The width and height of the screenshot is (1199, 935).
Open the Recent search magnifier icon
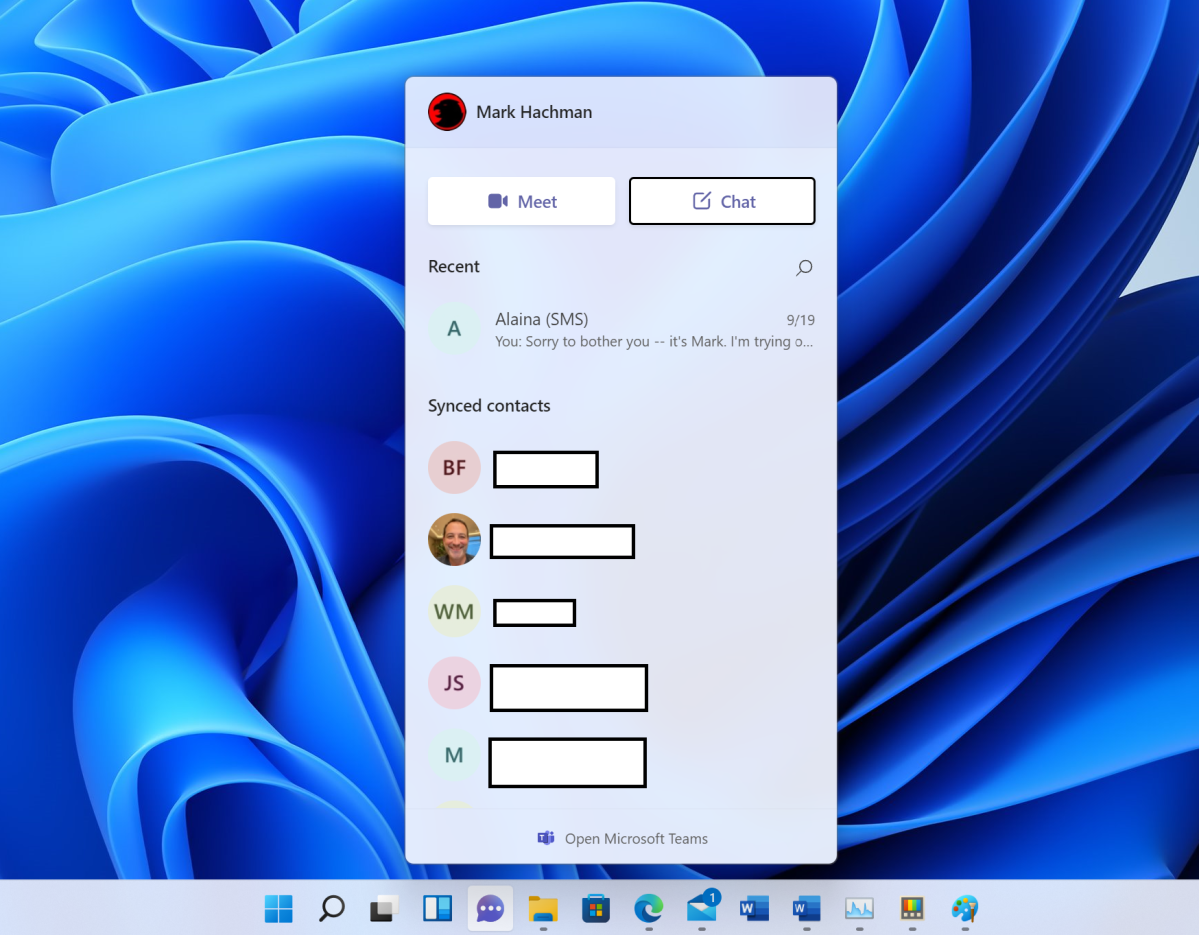coord(804,267)
